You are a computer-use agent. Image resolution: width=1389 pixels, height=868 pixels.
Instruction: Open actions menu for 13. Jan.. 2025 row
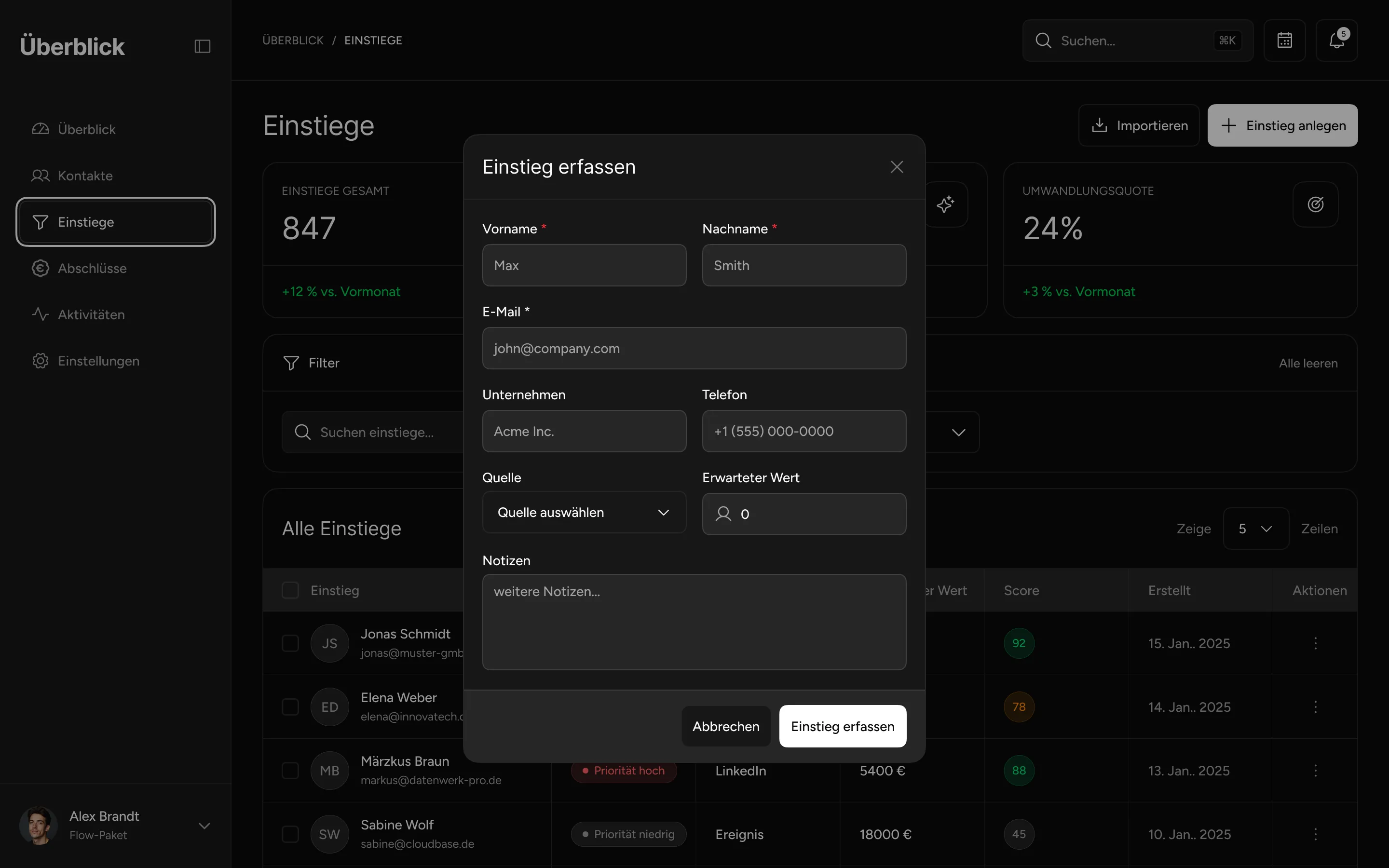pyautogui.click(x=1316, y=771)
